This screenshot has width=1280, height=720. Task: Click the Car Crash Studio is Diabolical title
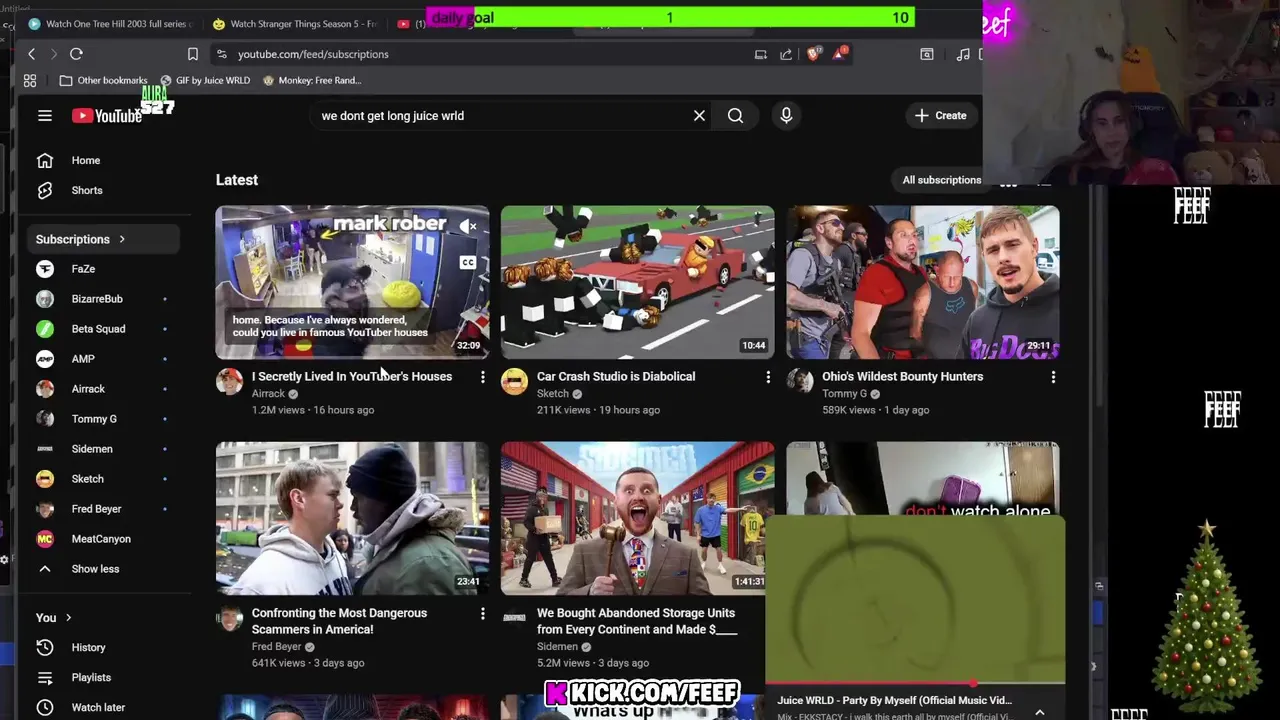tap(616, 376)
